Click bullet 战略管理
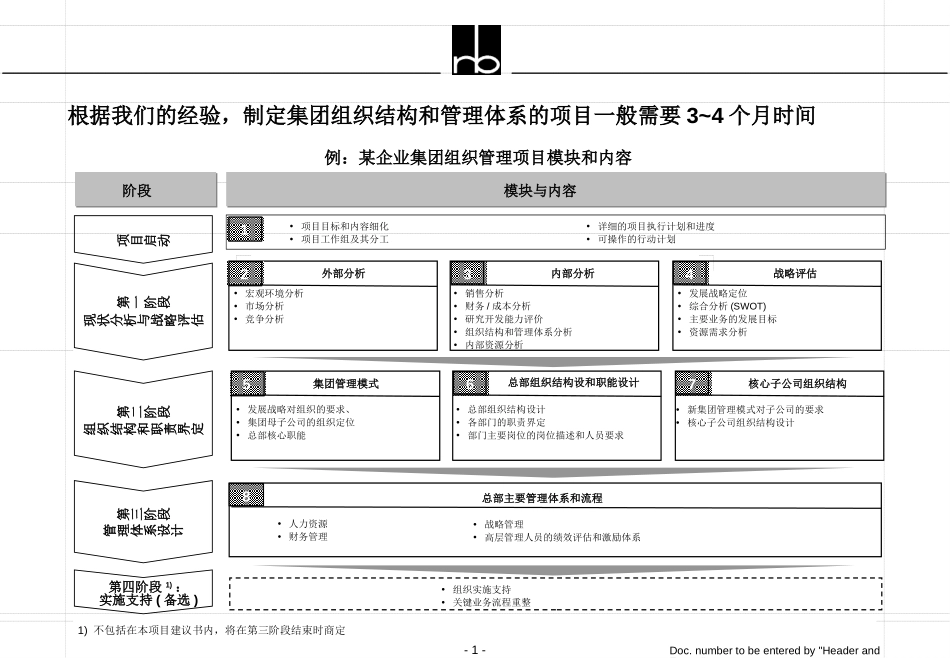The height and width of the screenshot is (658, 950). [504, 524]
